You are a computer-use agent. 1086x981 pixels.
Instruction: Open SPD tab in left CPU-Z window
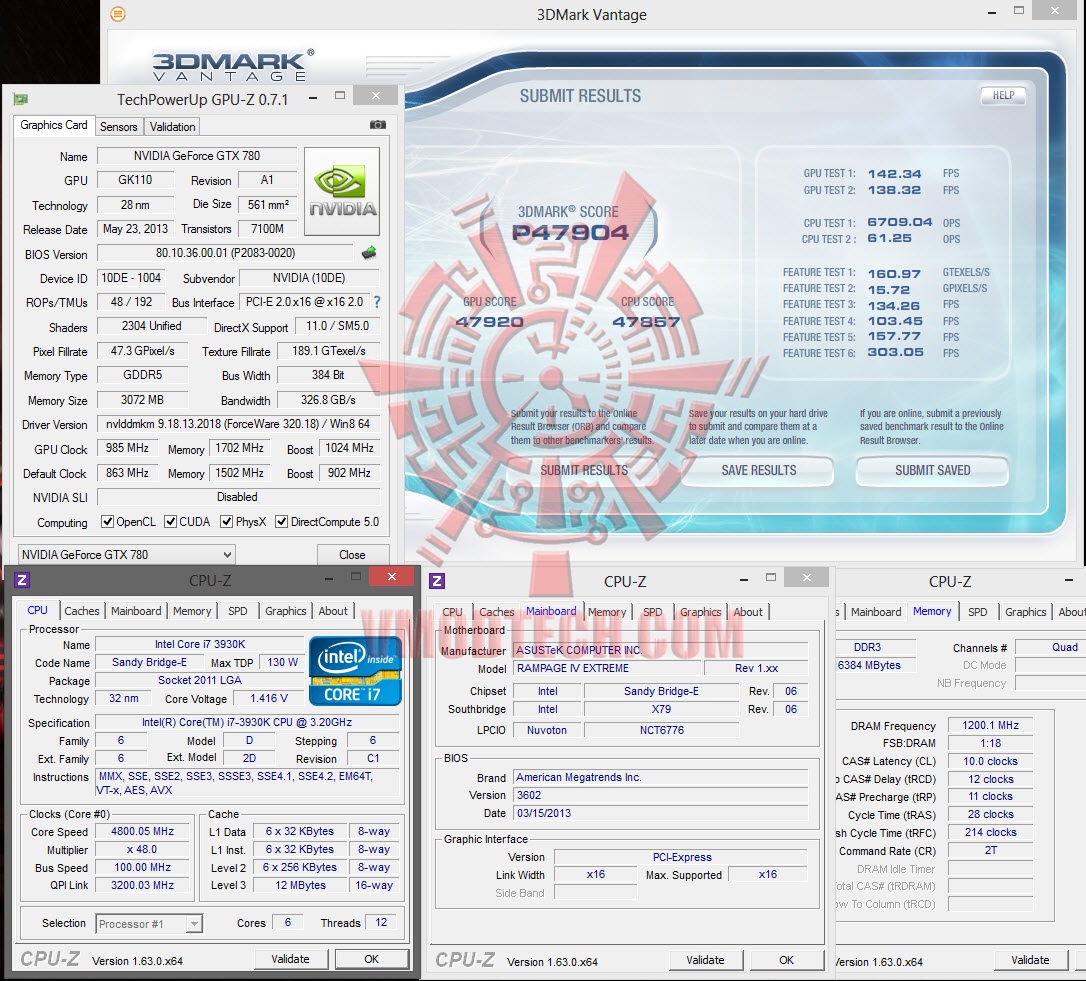point(238,611)
